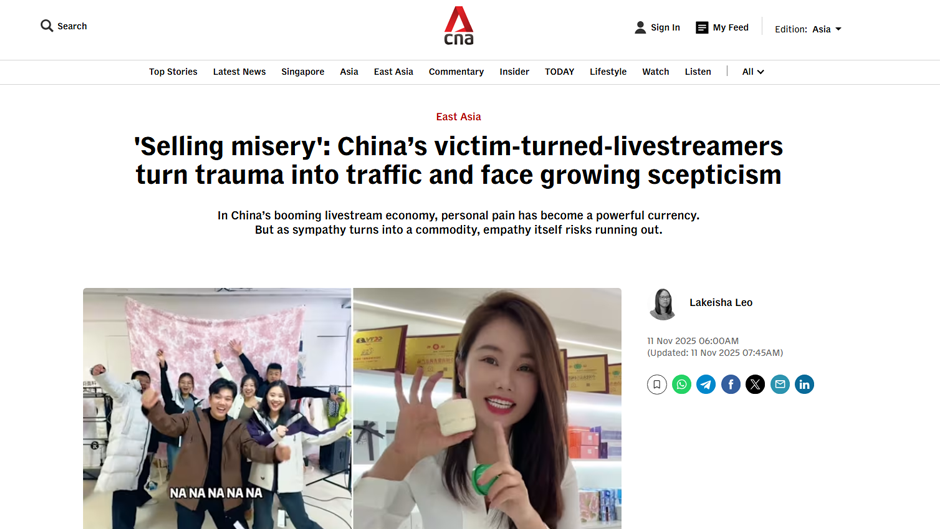Viewport: 940px width, 529px height.
Task: Share article via Telegram
Action: tap(706, 384)
